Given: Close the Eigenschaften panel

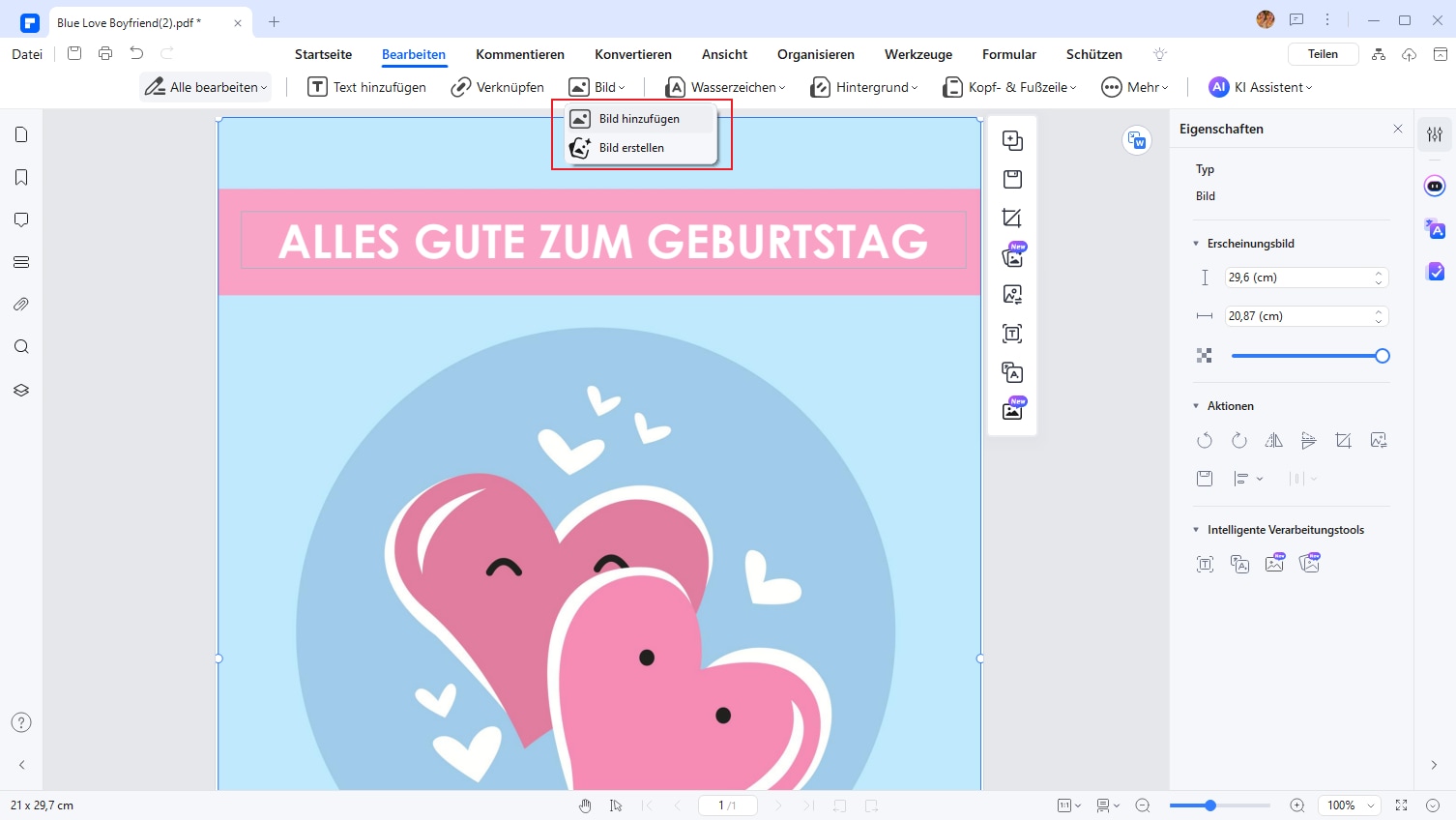Looking at the screenshot, I should (x=1398, y=129).
